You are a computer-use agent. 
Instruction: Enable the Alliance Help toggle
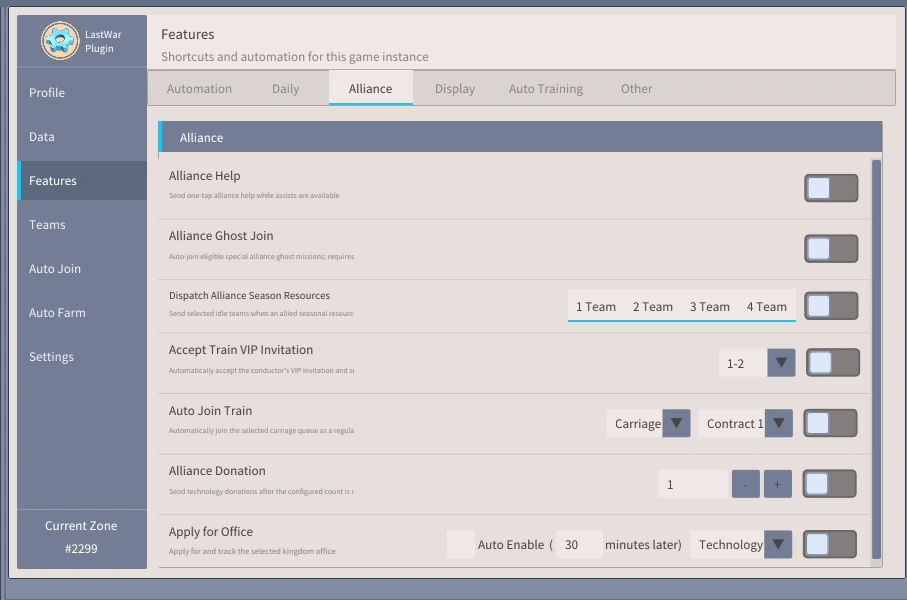[831, 188]
